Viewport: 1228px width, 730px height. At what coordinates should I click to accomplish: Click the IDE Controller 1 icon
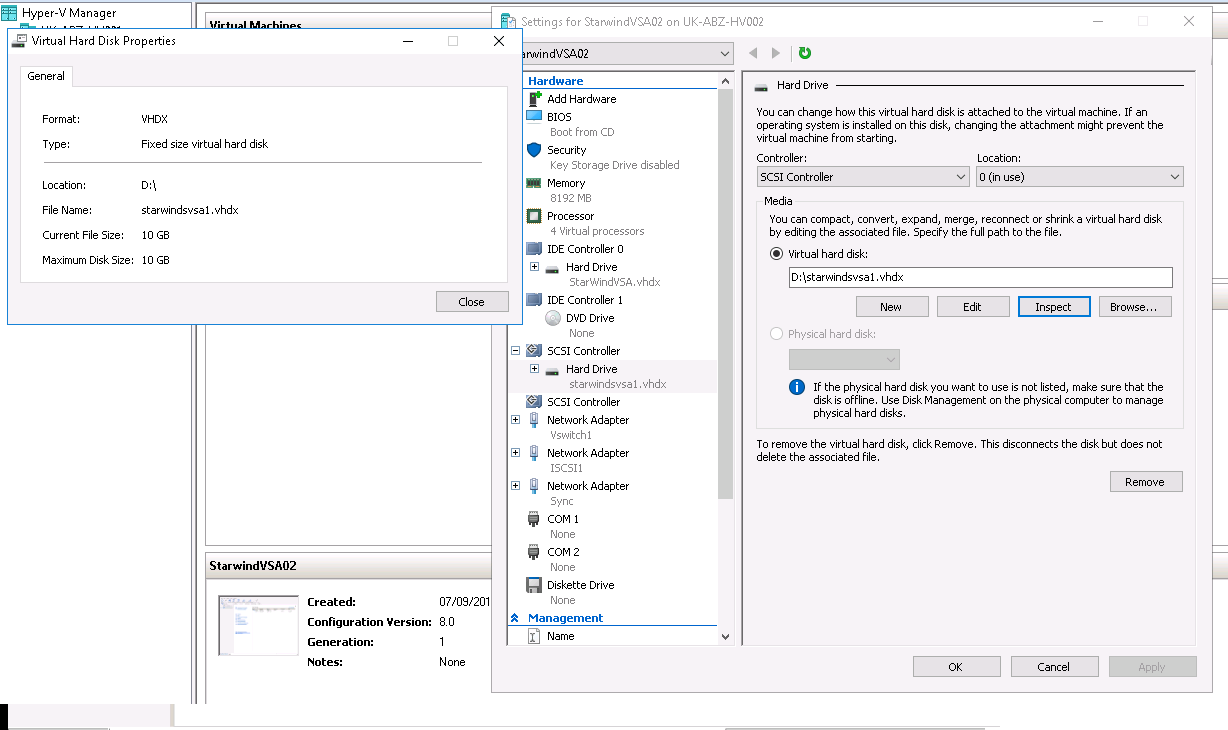pyautogui.click(x=534, y=300)
